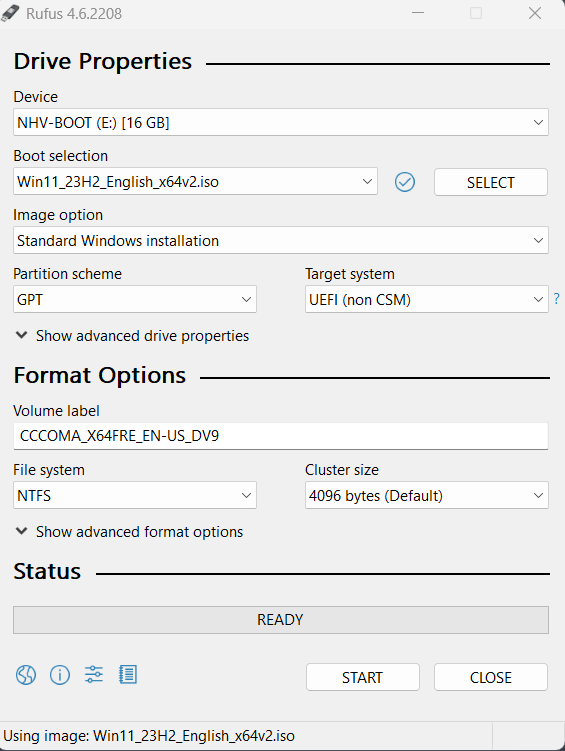Open the Image option dropdown

point(281,240)
